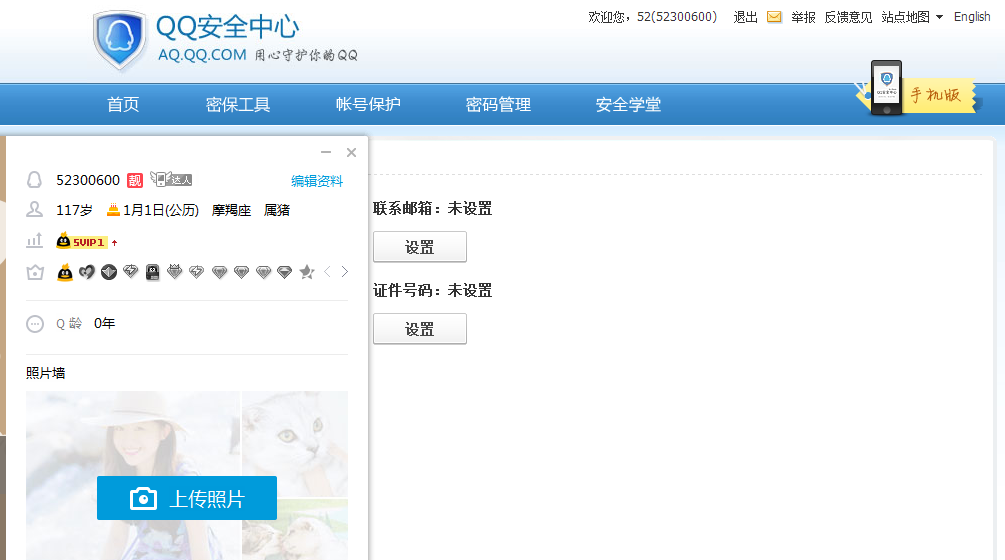The image size is (1005, 560).
Task: Click lightning diamond badge before the penguin card badge
Action: [131, 272]
